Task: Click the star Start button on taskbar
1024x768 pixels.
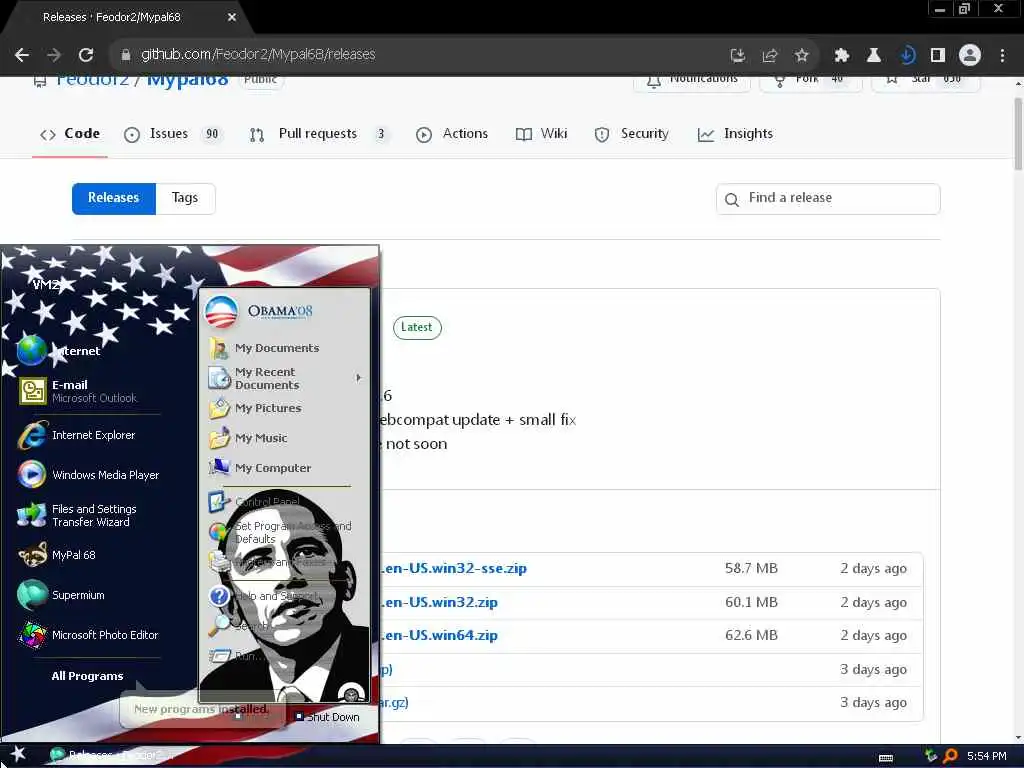Action: pyautogui.click(x=18, y=755)
